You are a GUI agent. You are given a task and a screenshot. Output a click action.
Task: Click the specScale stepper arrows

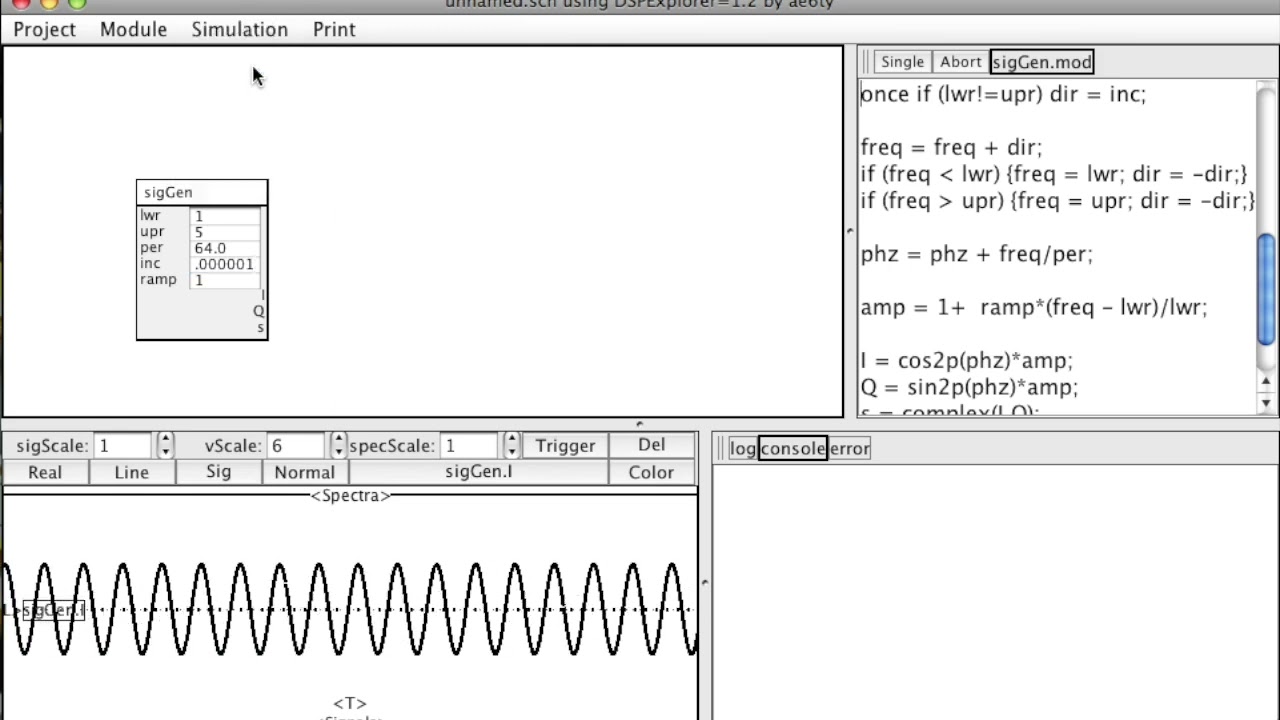[512, 445]
